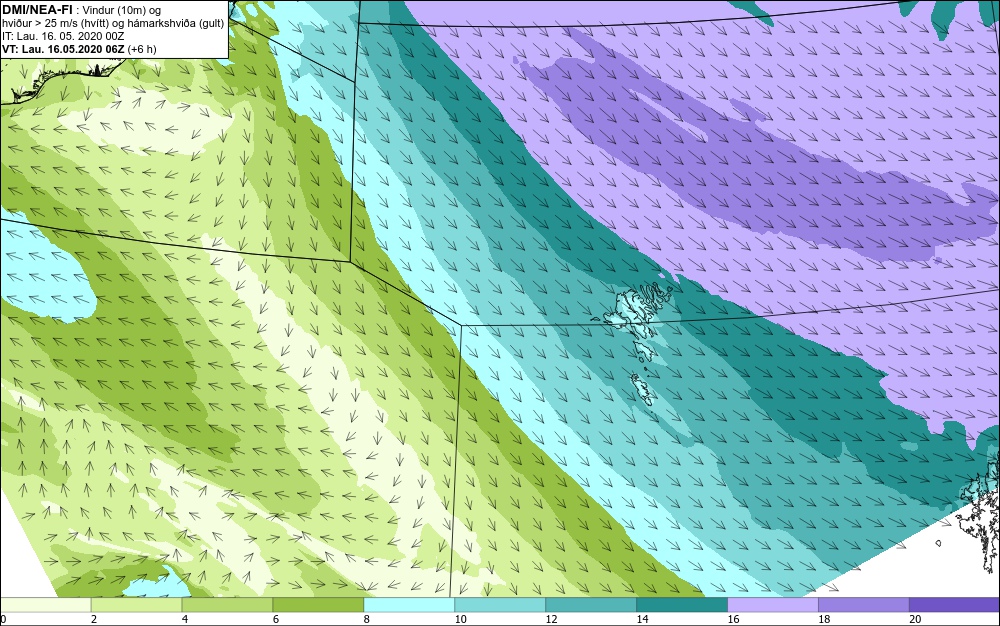Click the legend label '2'
The height and width of the screenshot is (626, 1000).
94,619
